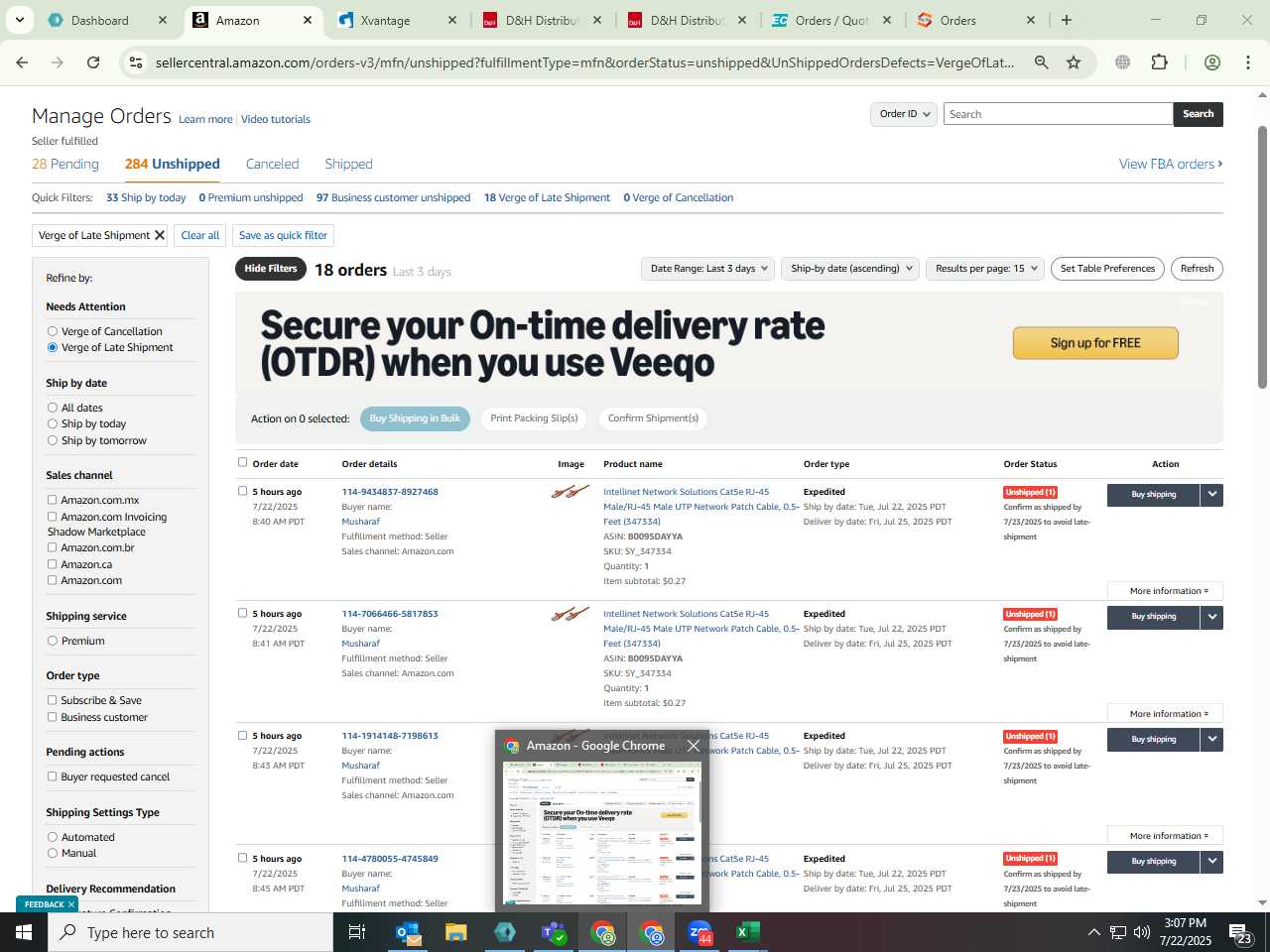The image size is (1270, 952).
Task: Open the Date Range: Last 3 days dropdown
Action: pyautogui.click(x=708, y=269)
